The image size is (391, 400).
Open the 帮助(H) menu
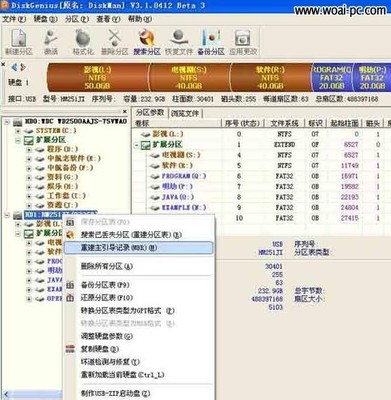[x=140, y=19]
